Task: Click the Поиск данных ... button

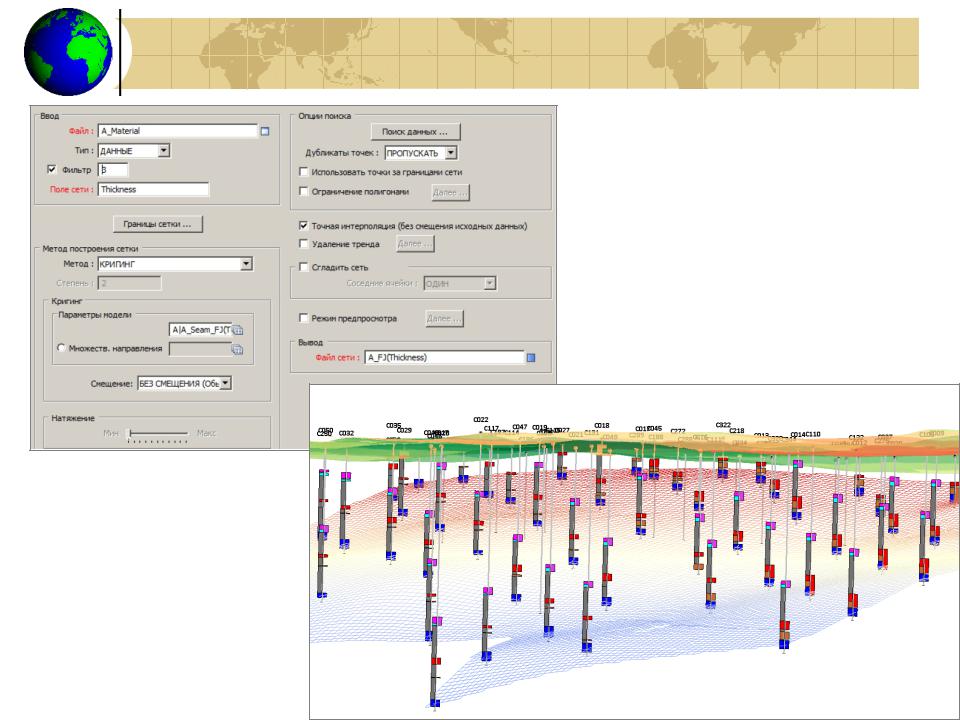Action: click(415, 132)
